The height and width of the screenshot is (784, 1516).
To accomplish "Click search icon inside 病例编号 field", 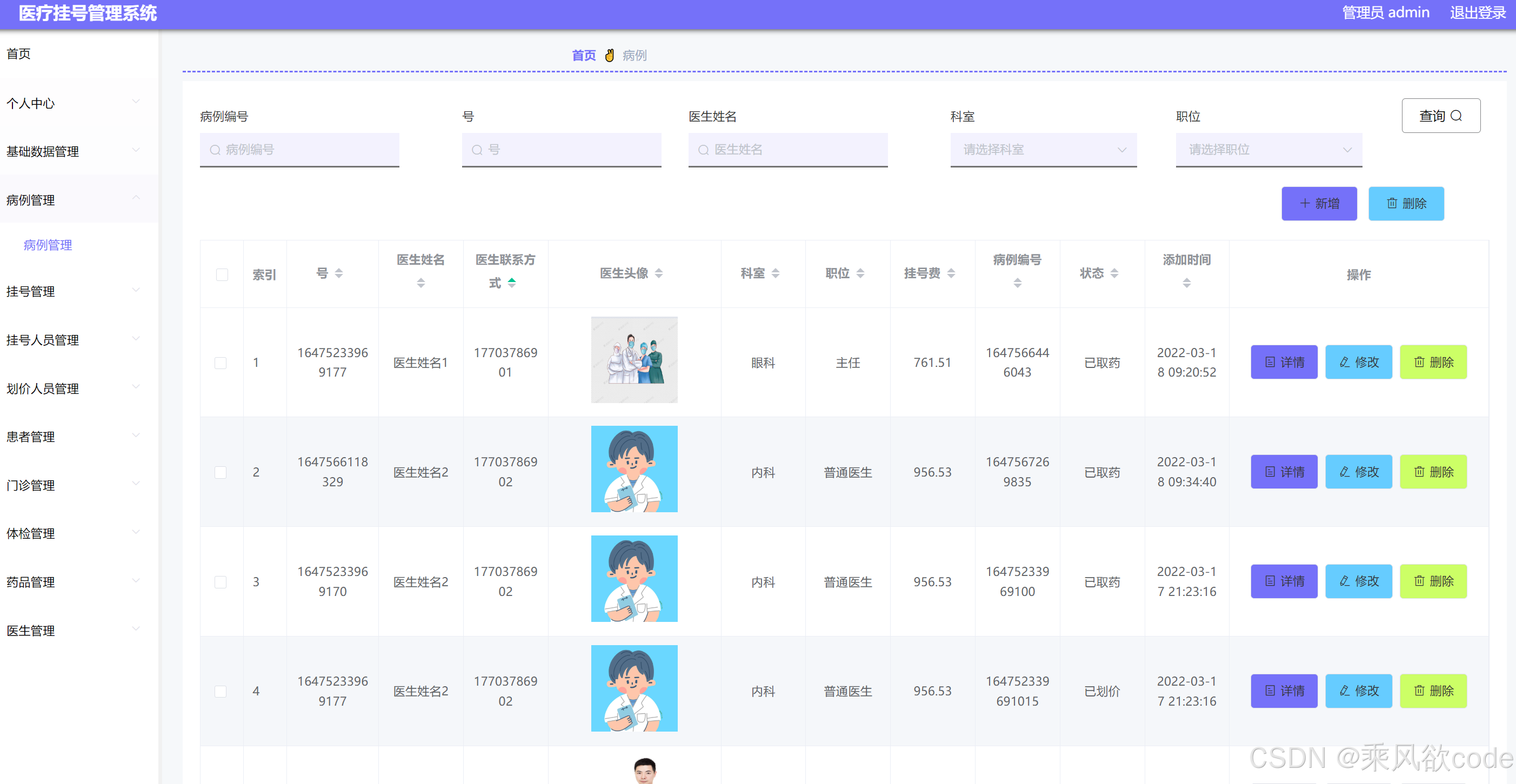I will 215,150.
